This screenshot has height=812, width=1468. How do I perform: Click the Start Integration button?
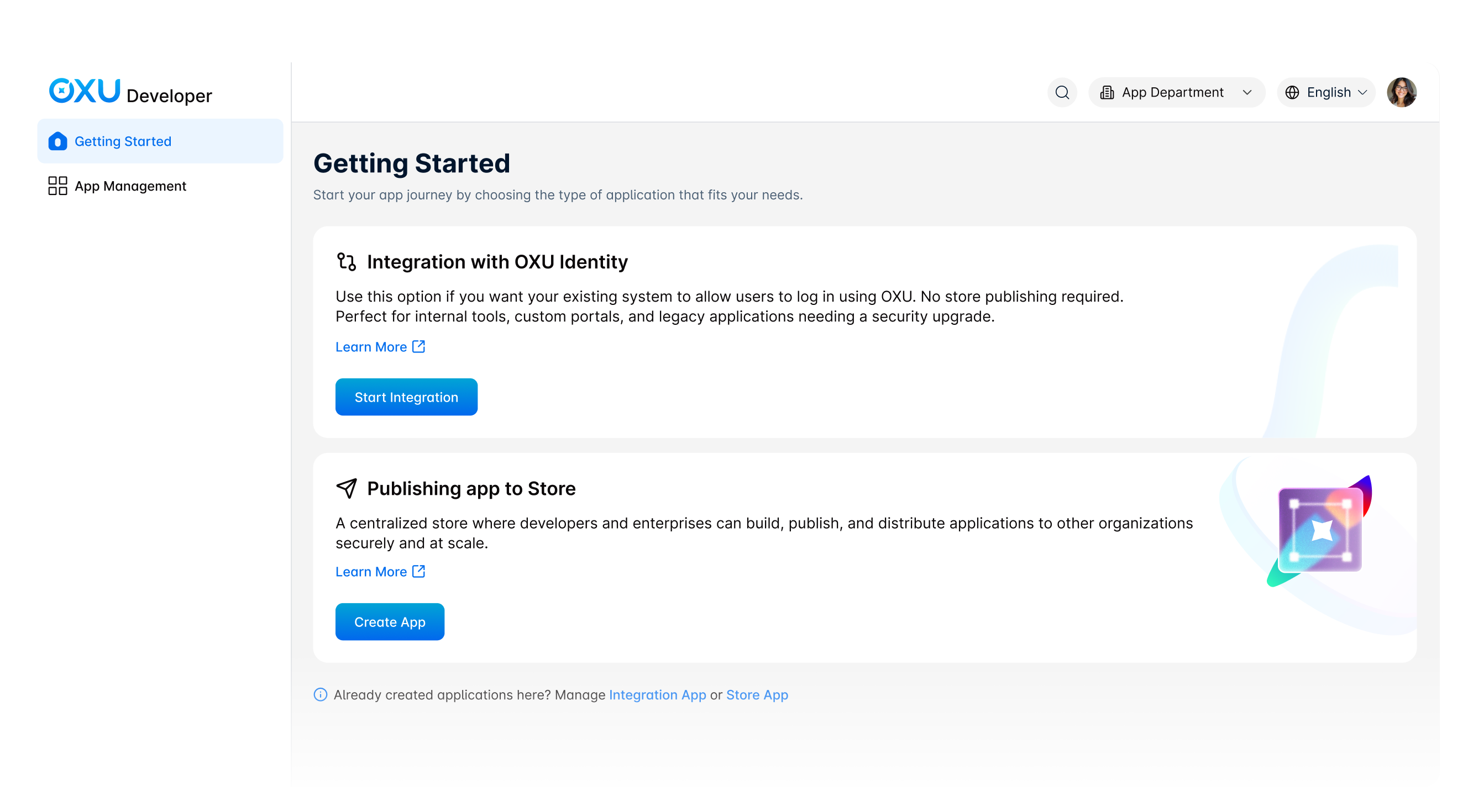(x=406, y=397)
